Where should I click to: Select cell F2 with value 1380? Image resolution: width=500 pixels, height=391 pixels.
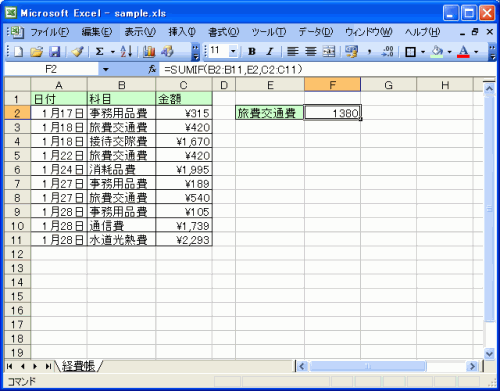(x=332, y=113)
